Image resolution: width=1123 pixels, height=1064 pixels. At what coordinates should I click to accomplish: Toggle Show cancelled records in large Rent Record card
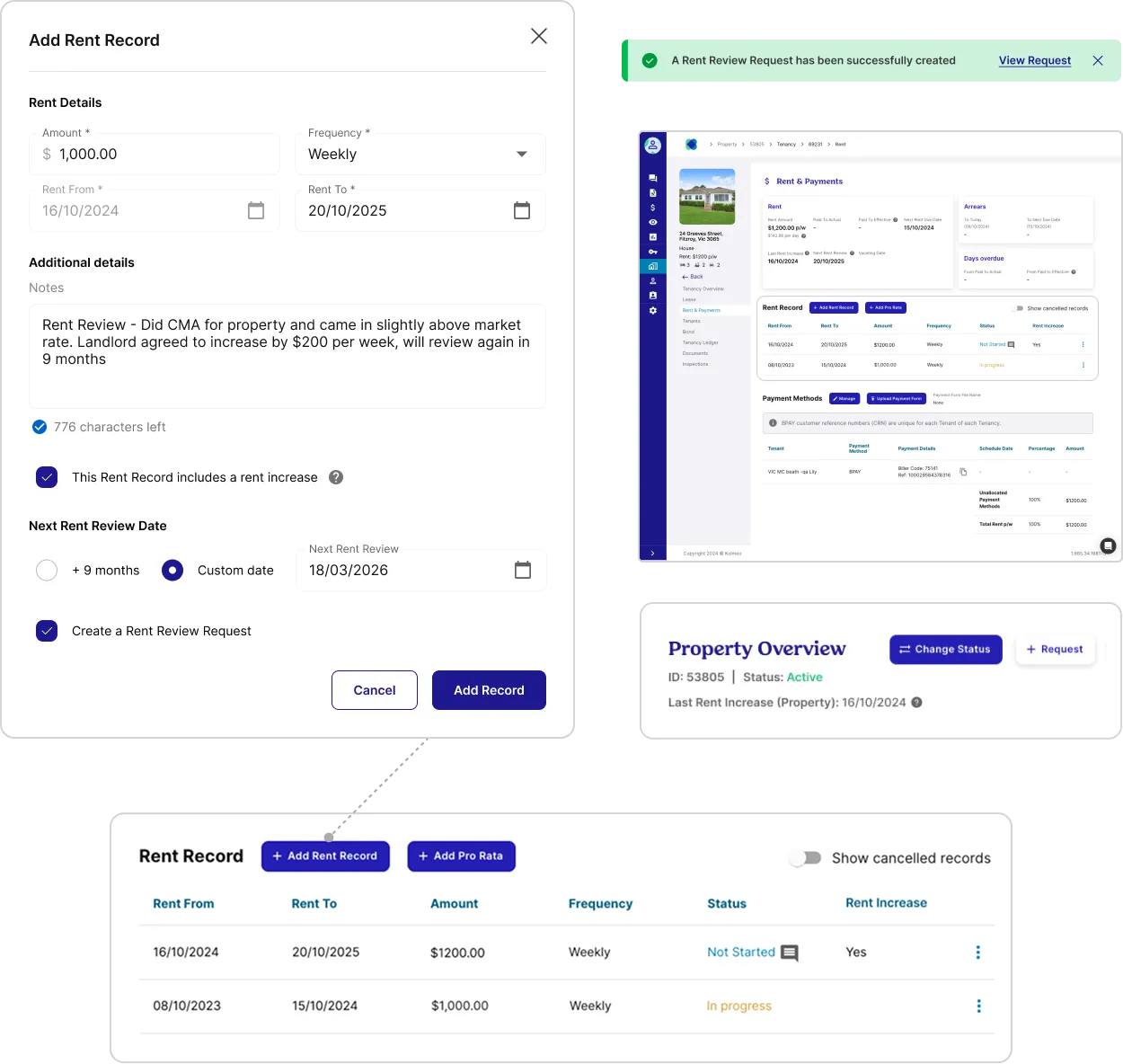click(x=806, y=858)
